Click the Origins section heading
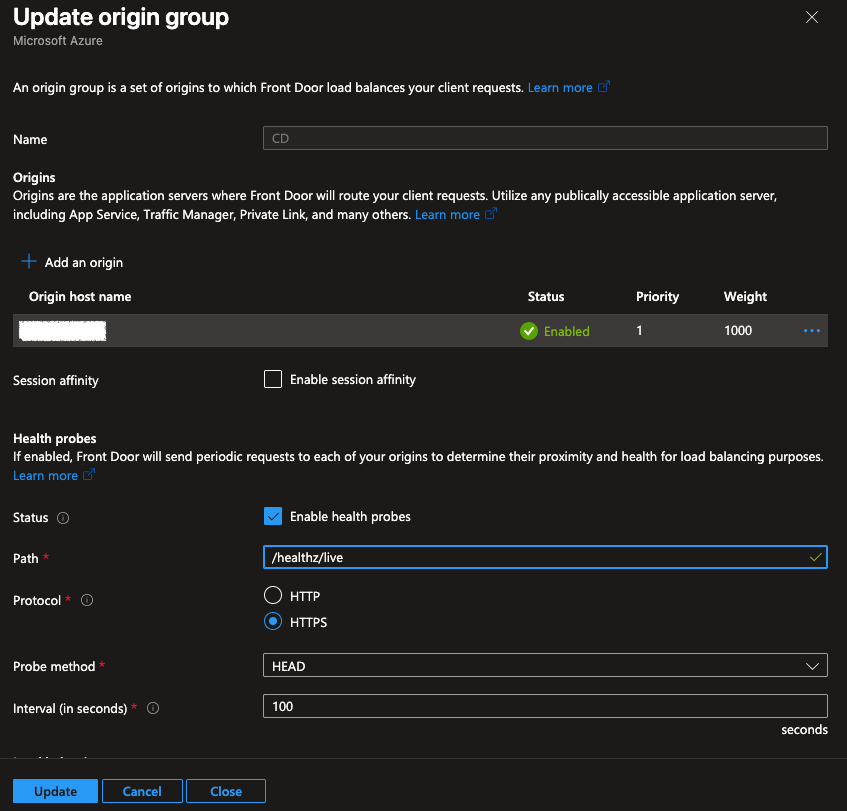847x811 pixels. coord(34,178)
